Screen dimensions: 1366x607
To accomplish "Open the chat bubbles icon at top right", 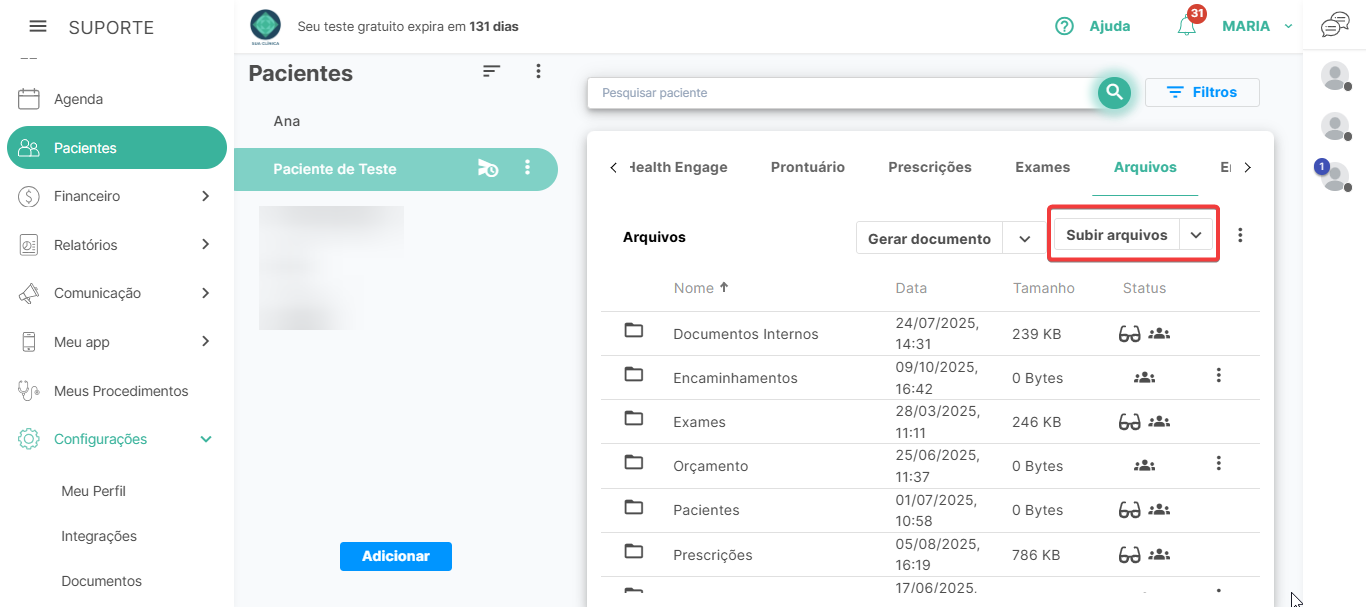I will [x=1335, y=26].
